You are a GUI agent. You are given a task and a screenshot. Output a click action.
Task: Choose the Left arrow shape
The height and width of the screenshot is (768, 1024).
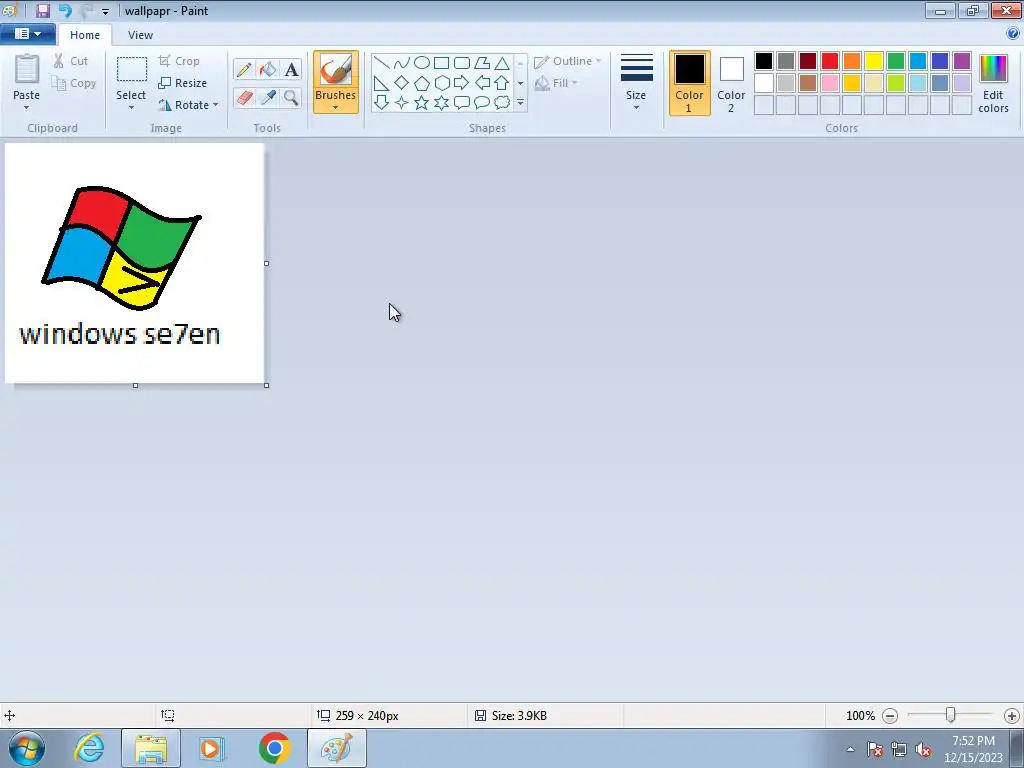[482, 83]
